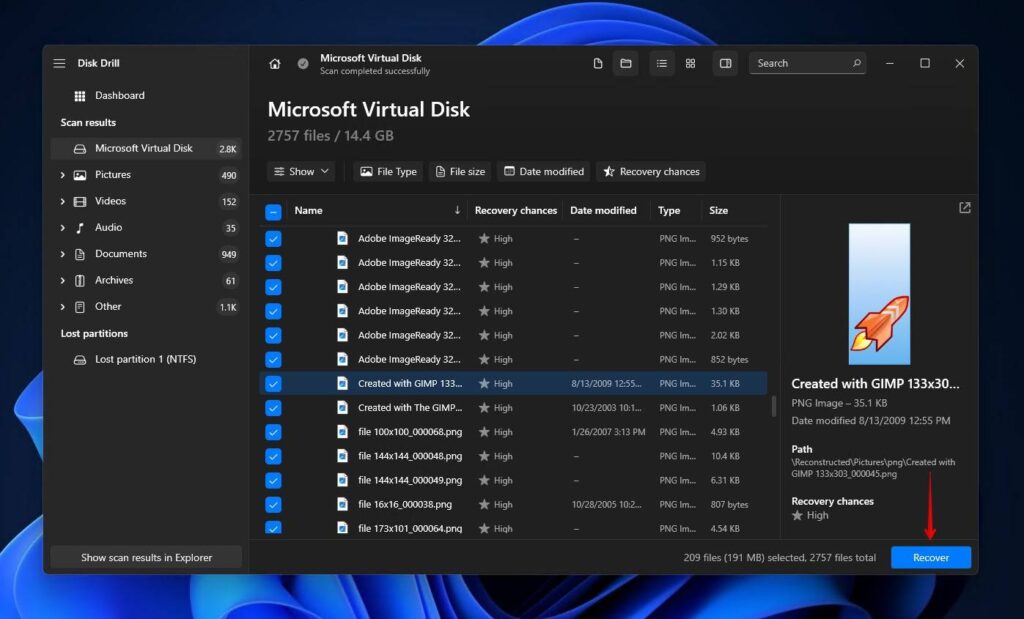This screenshot has height=619, width=1024.
Task: Switch to list view layout
Action: point(661,63)
